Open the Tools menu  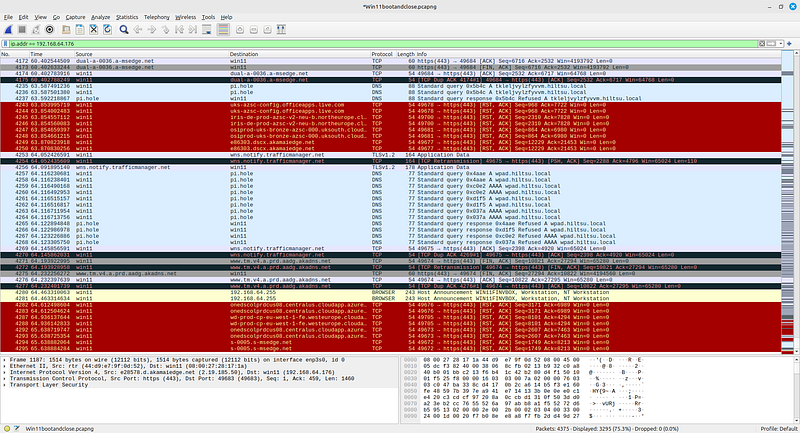coord(208,17)
